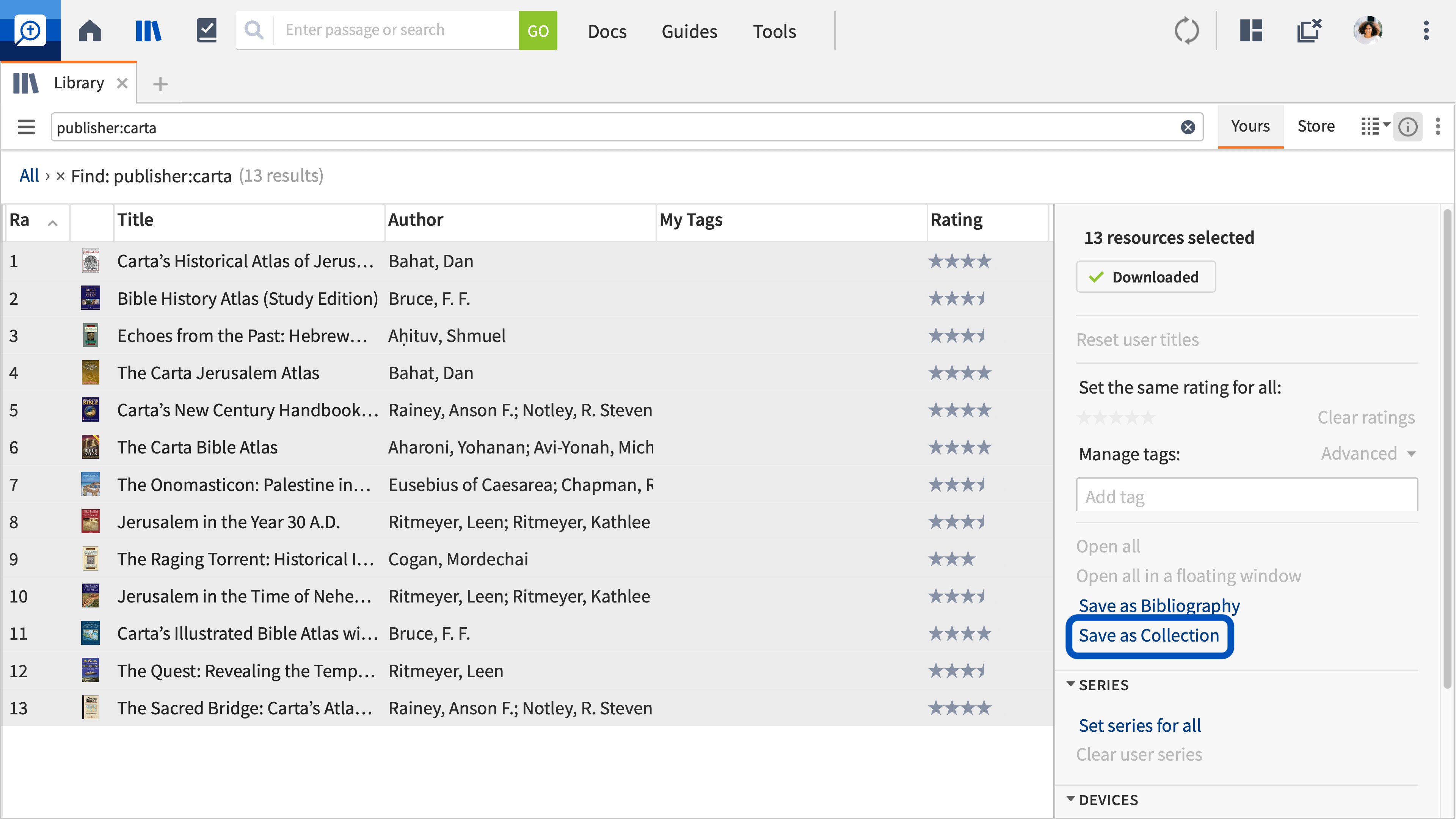Click cover of The Sacred Bridge
This screenshot has width=1456, height=819.
tap(91, 708)
